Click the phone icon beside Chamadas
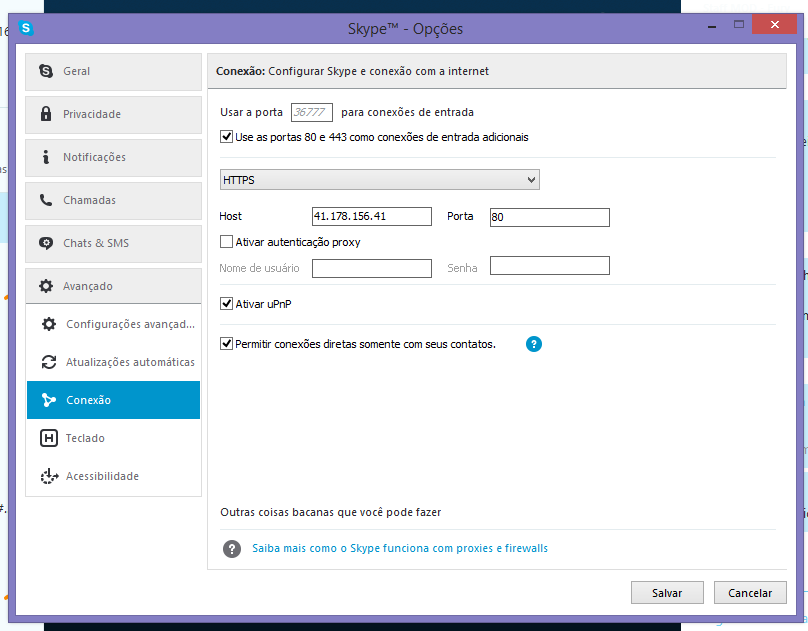Screen dimensions: 808x631 pyautogui.click(x=46, y=200)
